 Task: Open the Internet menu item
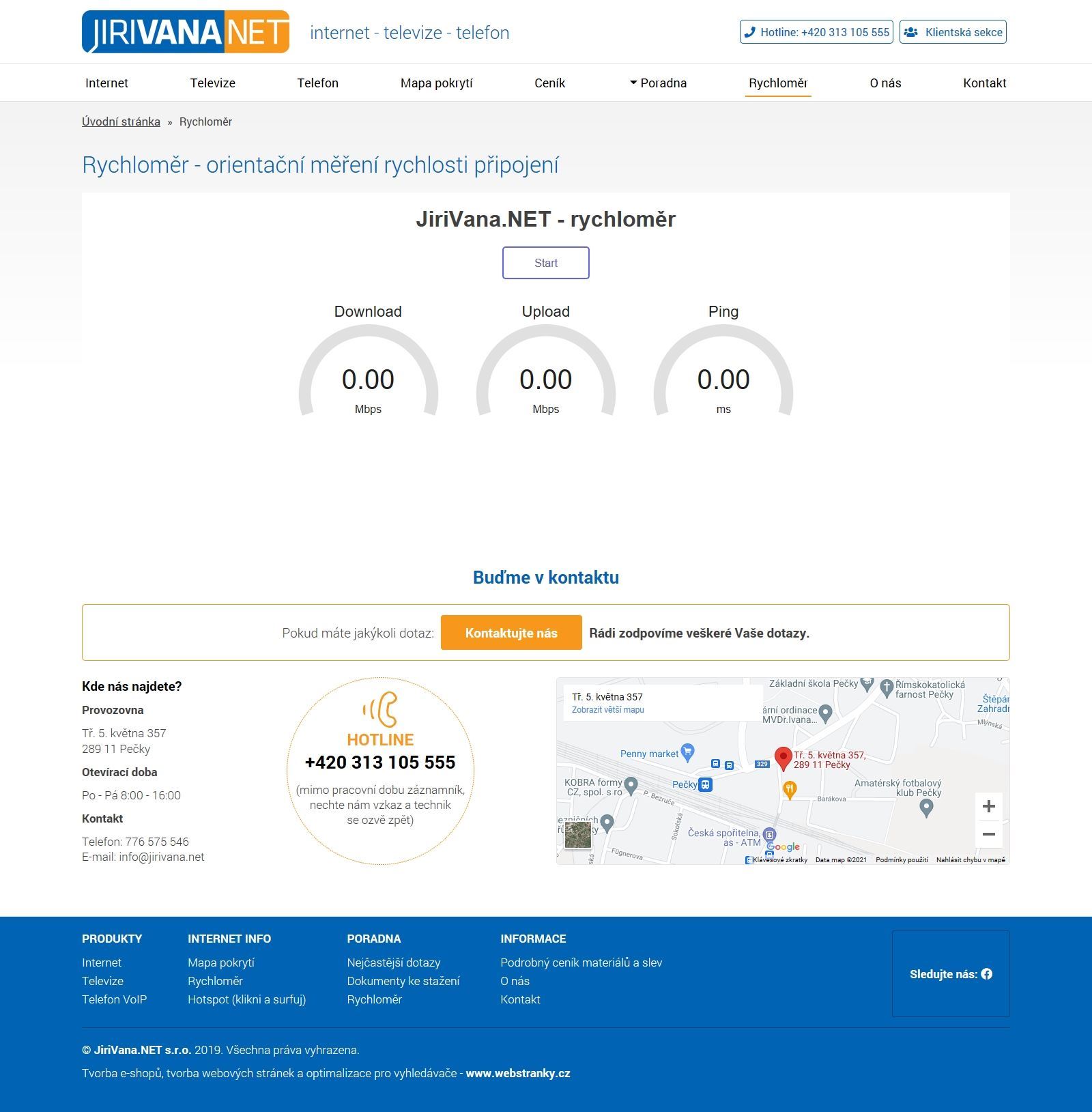106,83
